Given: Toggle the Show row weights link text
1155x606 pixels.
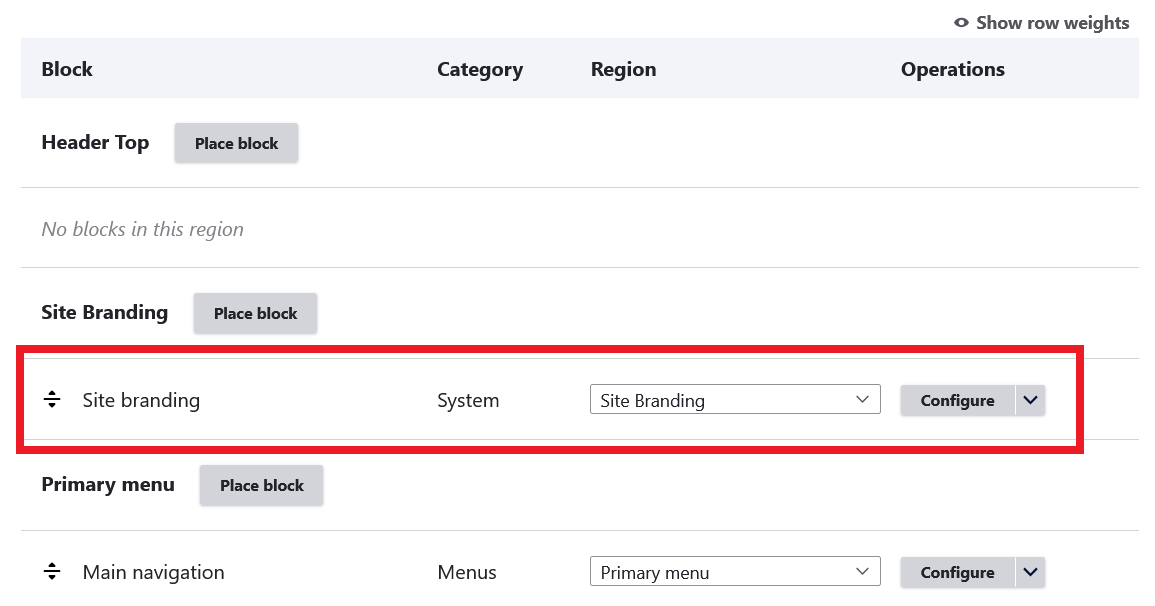Looking at the screenshot, I should click(1052, 23).
